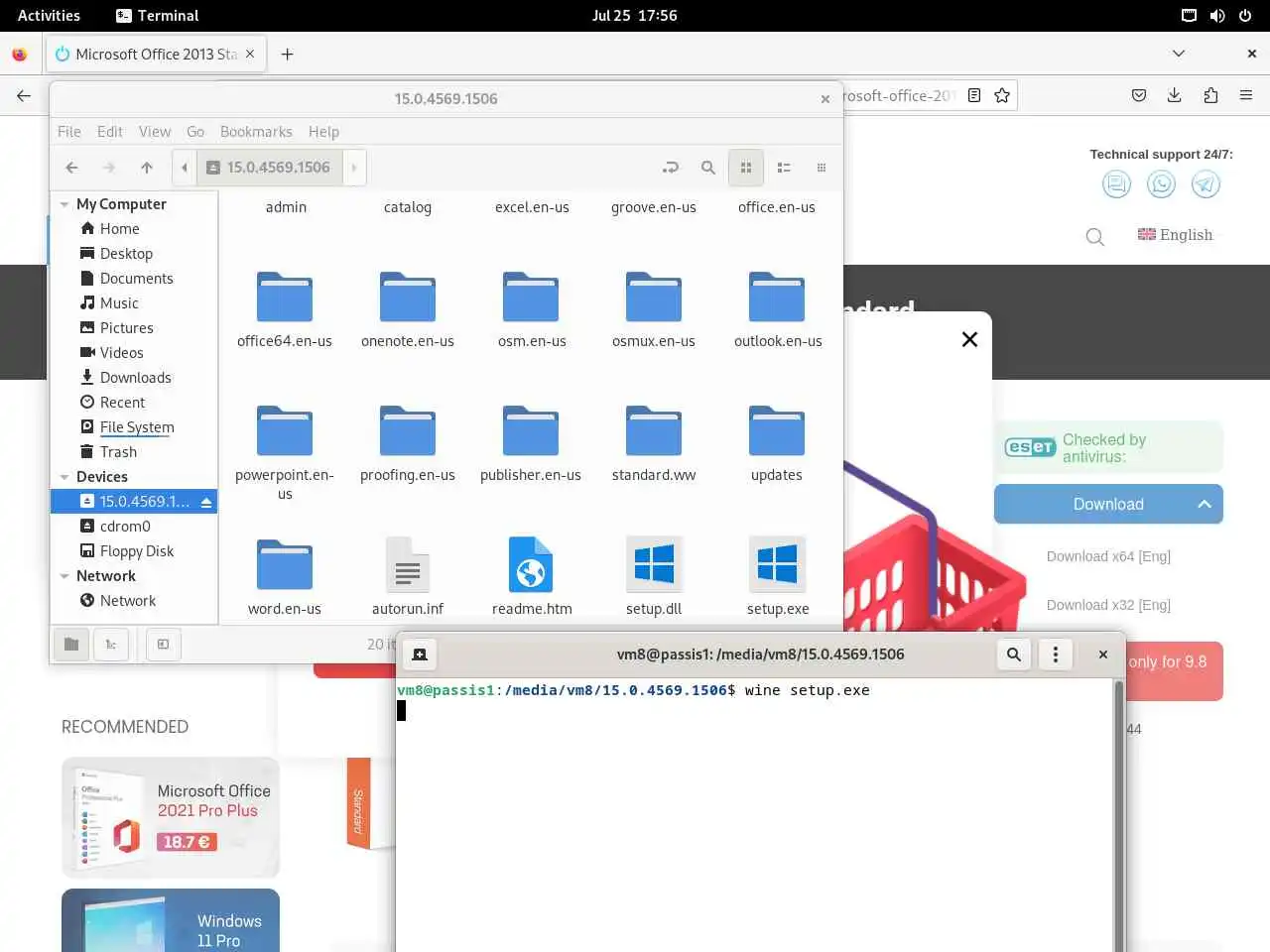Collapse the My Computer section

[64, 204]
